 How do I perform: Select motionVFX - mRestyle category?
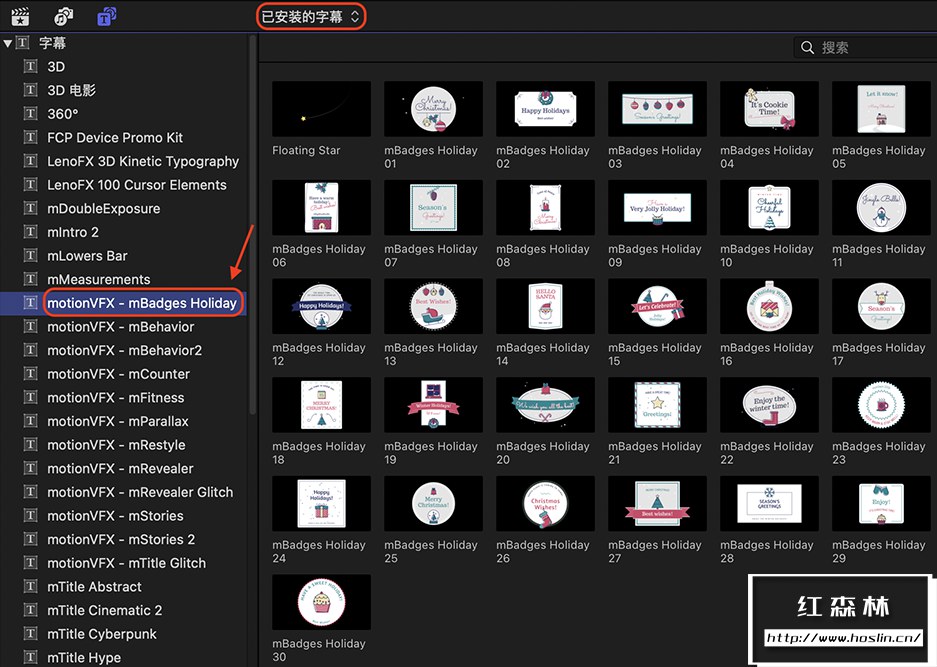coord(116,445)
